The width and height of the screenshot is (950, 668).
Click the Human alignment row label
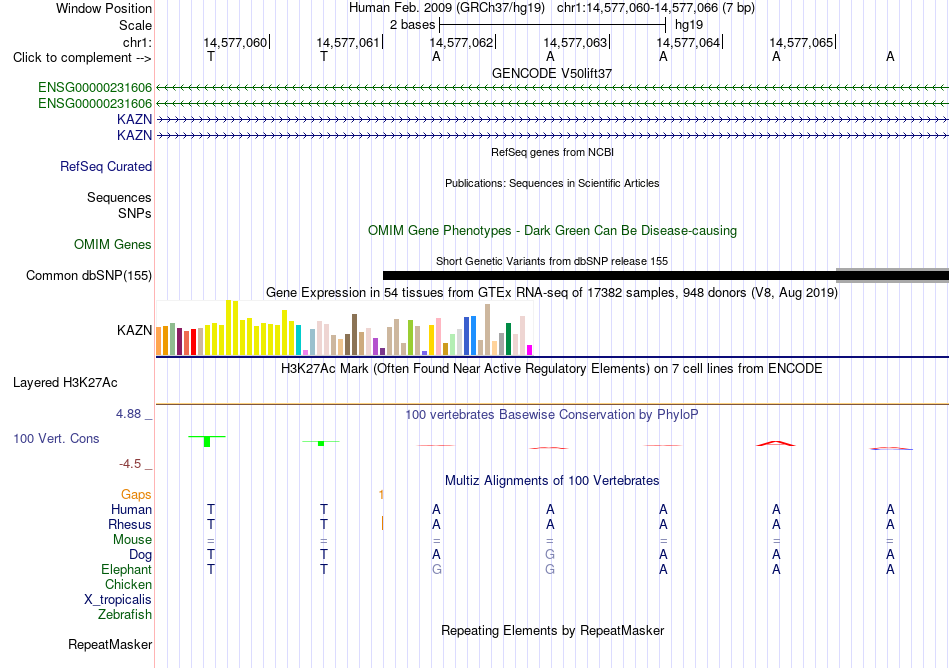point(131,510)
